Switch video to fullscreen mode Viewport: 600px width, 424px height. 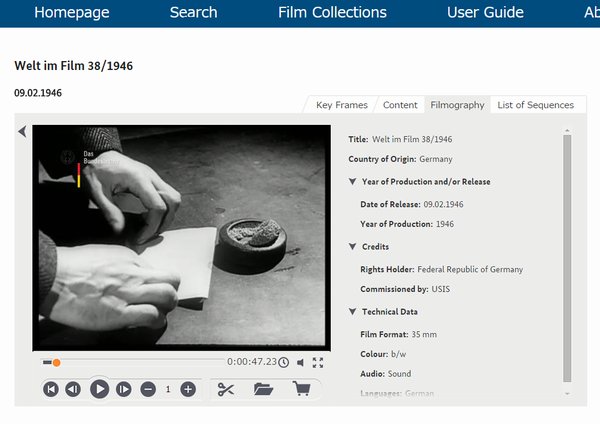(318, 362)
